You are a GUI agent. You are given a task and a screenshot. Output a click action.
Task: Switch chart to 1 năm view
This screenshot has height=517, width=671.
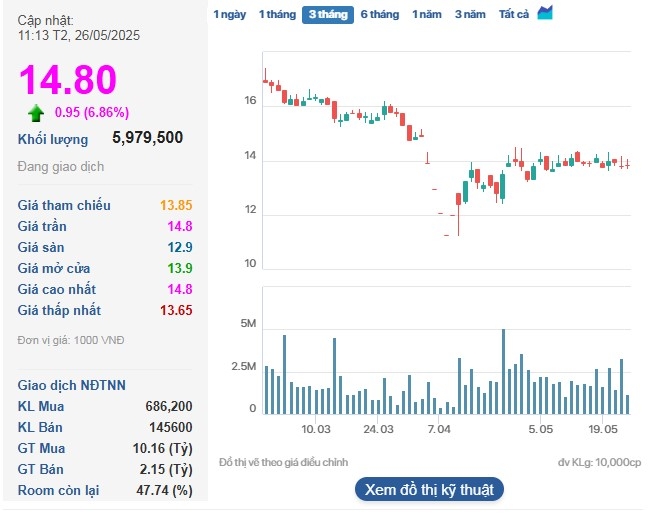pos(426,15)
